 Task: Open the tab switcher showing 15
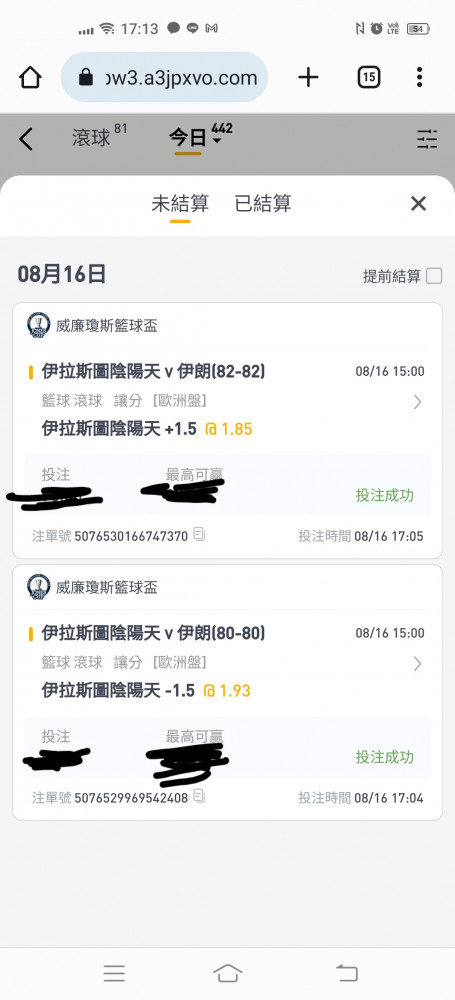point(369,78)
